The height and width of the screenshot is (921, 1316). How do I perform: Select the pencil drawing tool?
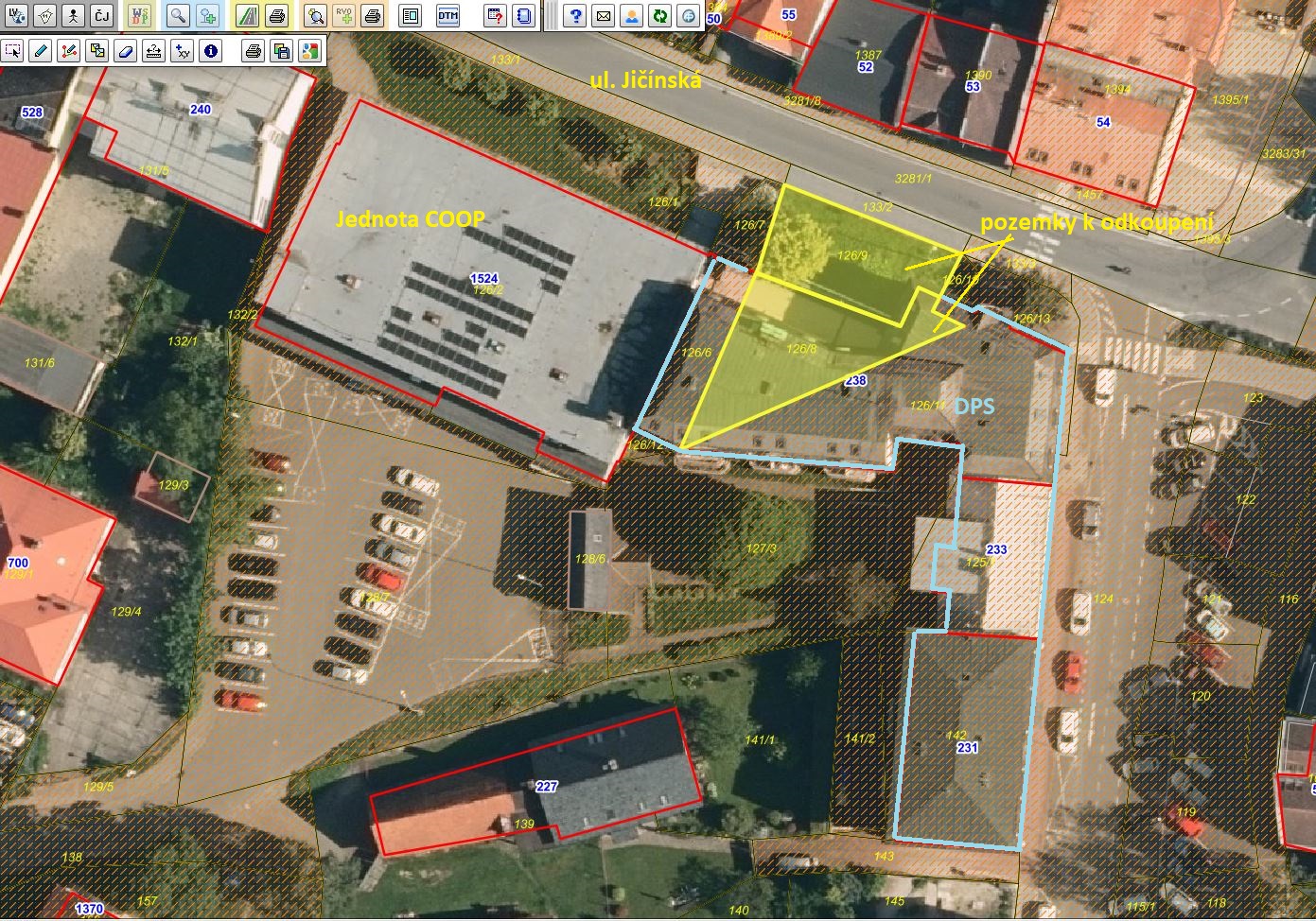(x=40, y=51)
